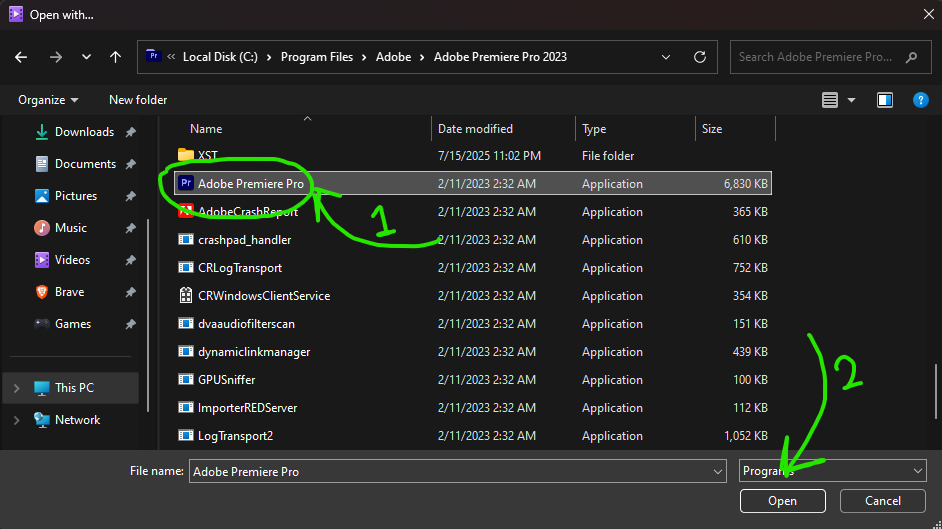Click the pin icon beside Videos
Image resolution: width=942 pixels, height=529 pixels.
(x=130, y=260)
